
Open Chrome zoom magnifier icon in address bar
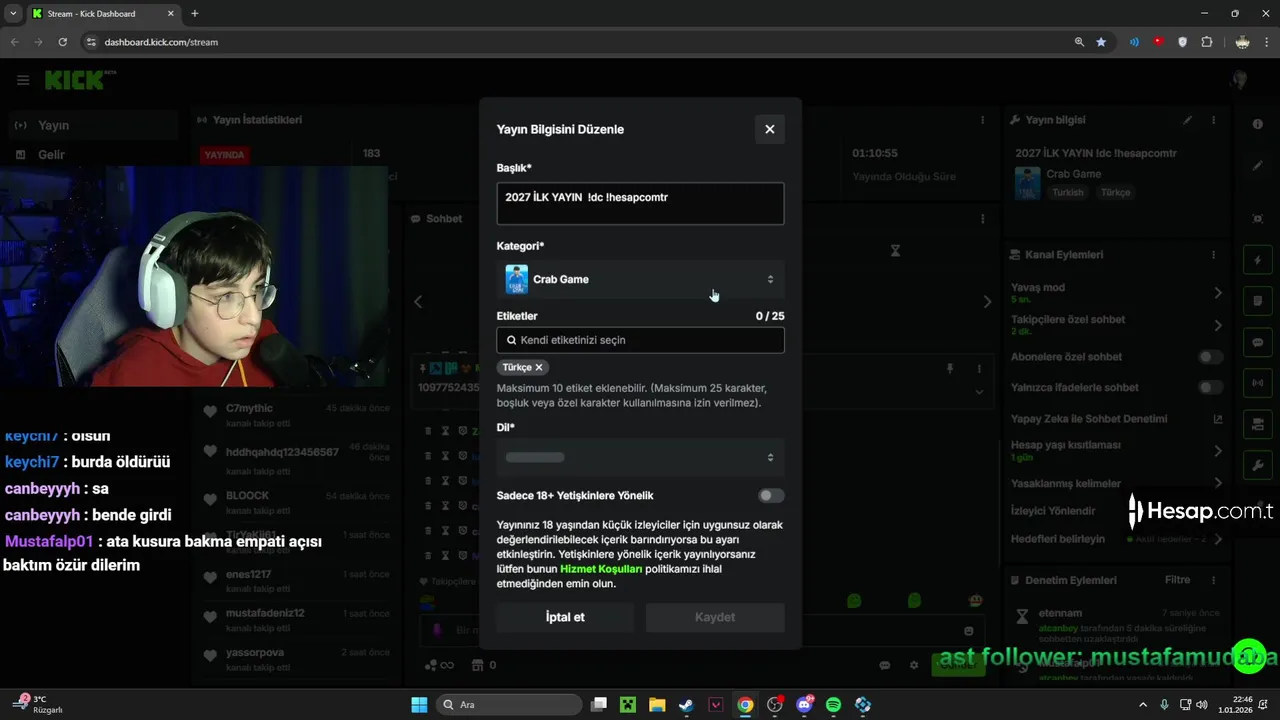click(x=1079, y=42)
